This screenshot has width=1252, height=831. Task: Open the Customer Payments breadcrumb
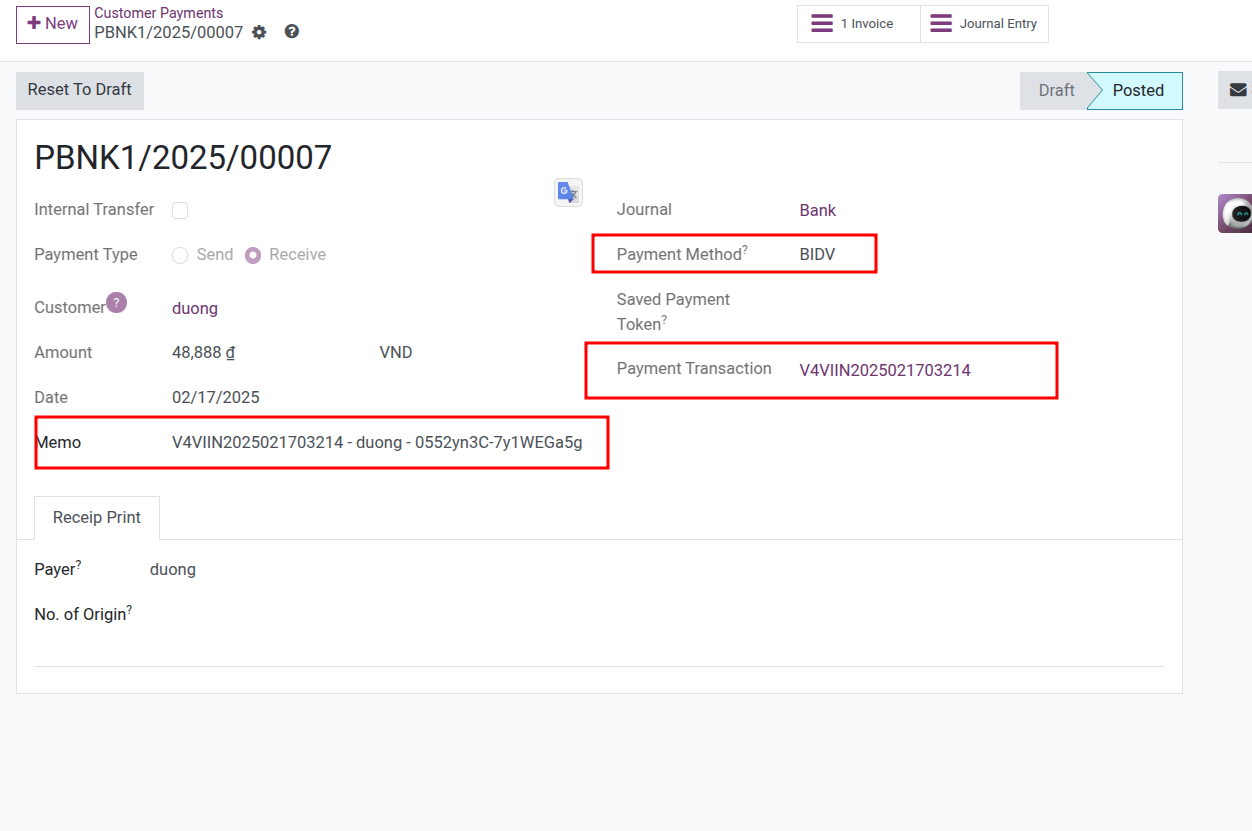pyautogui.click(x=159, y=12)
